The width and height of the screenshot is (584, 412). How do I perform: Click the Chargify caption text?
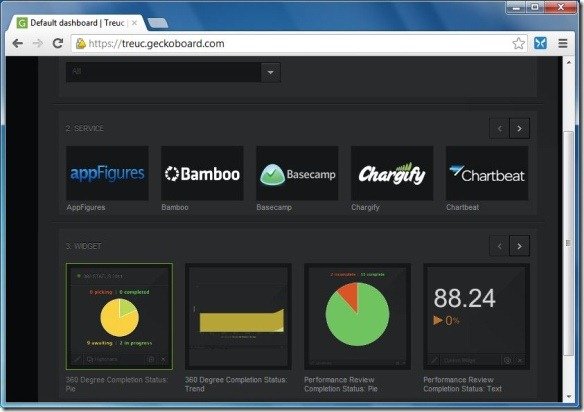tap(365, 207)
